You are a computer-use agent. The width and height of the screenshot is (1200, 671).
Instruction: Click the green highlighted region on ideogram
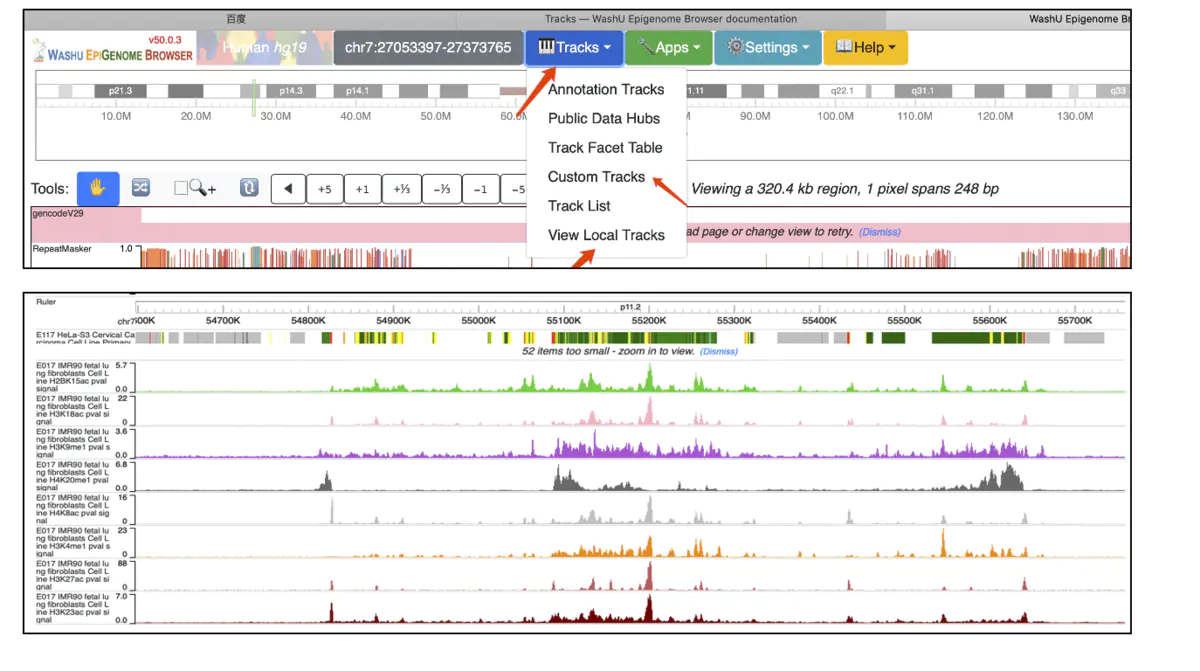pos(255,98)
